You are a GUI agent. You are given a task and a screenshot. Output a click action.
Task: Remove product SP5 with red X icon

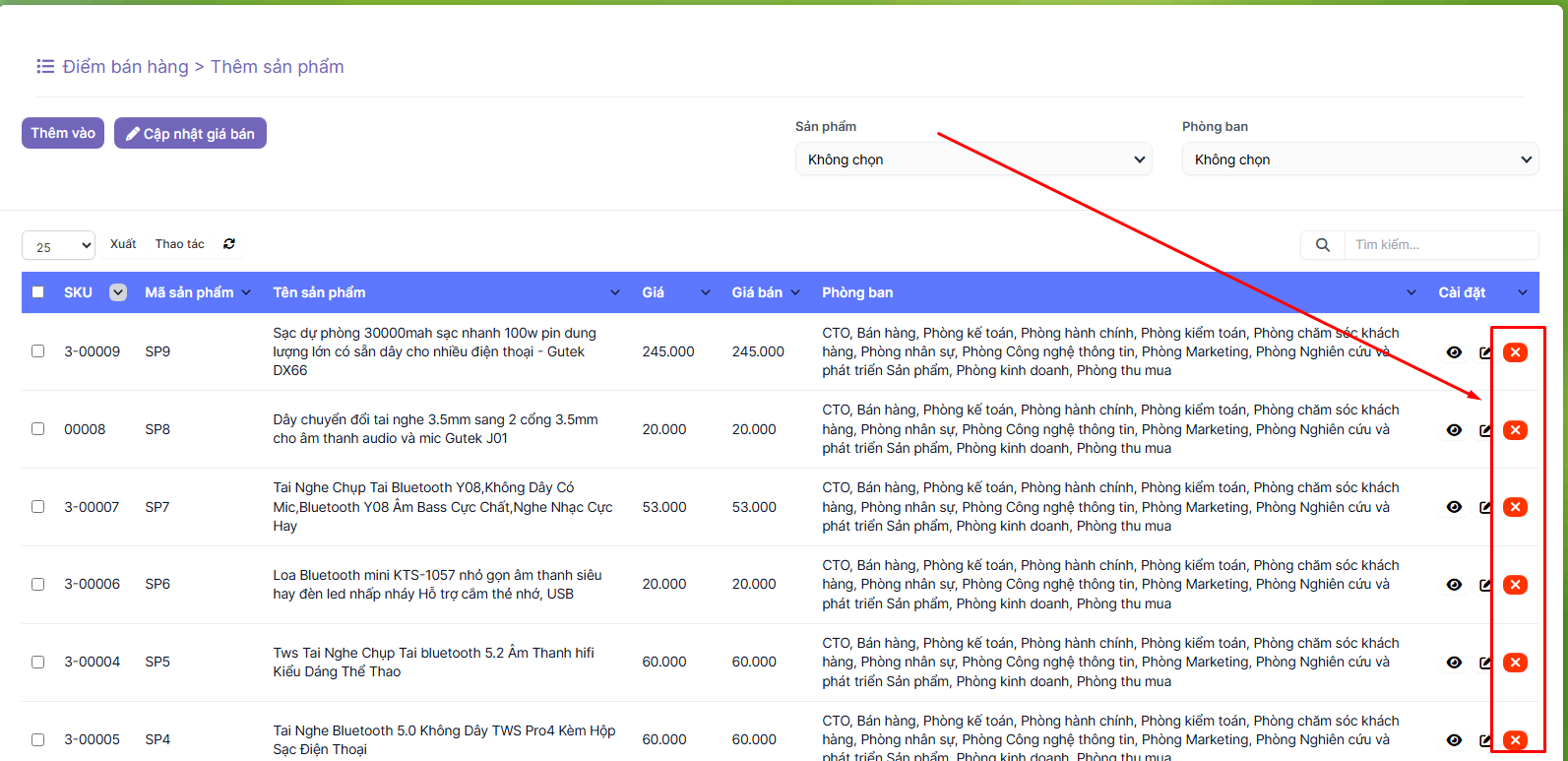click(1515, 663)
